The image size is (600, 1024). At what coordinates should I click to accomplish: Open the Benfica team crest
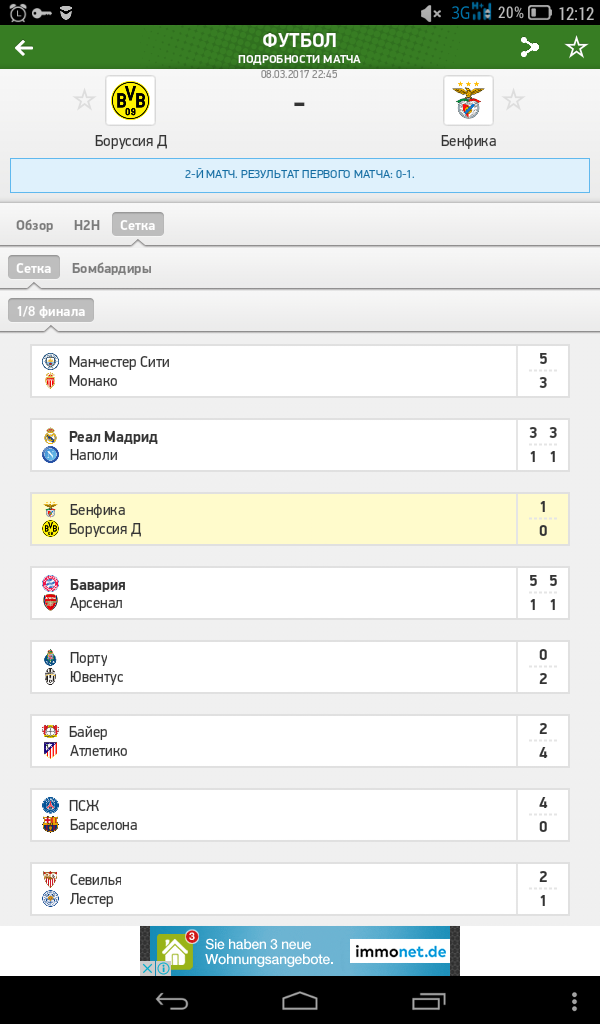click(x=468, y=101)
